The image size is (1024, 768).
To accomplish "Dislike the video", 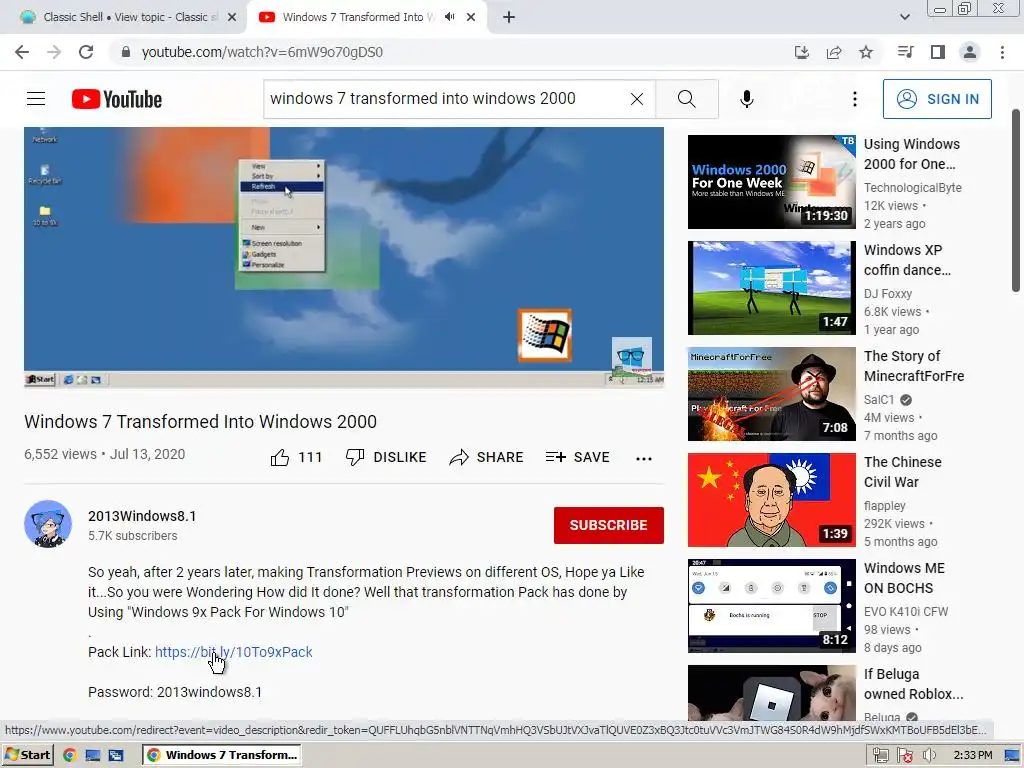I will tap(386, 457).
